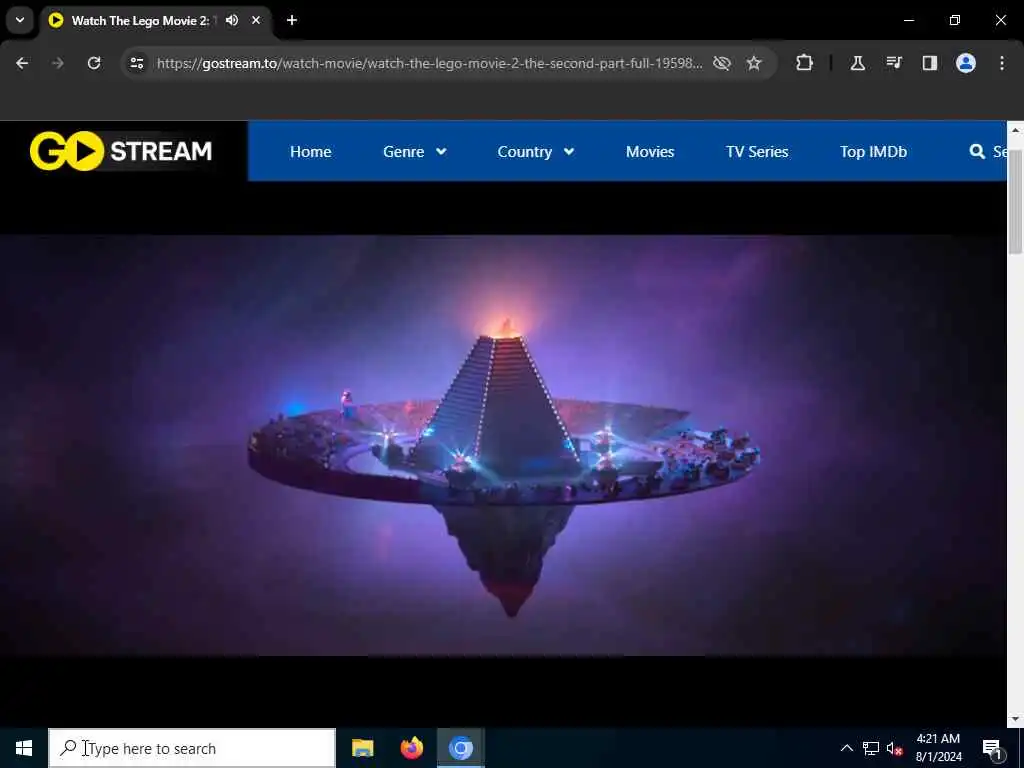
Task: Open the media controls icon
Action: (894, 63)
